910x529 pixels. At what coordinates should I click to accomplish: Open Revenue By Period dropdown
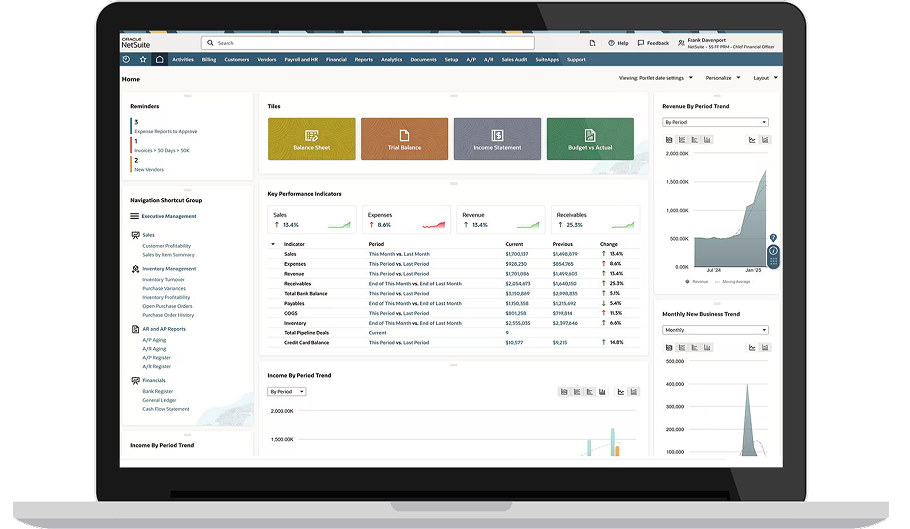(715, 122)
